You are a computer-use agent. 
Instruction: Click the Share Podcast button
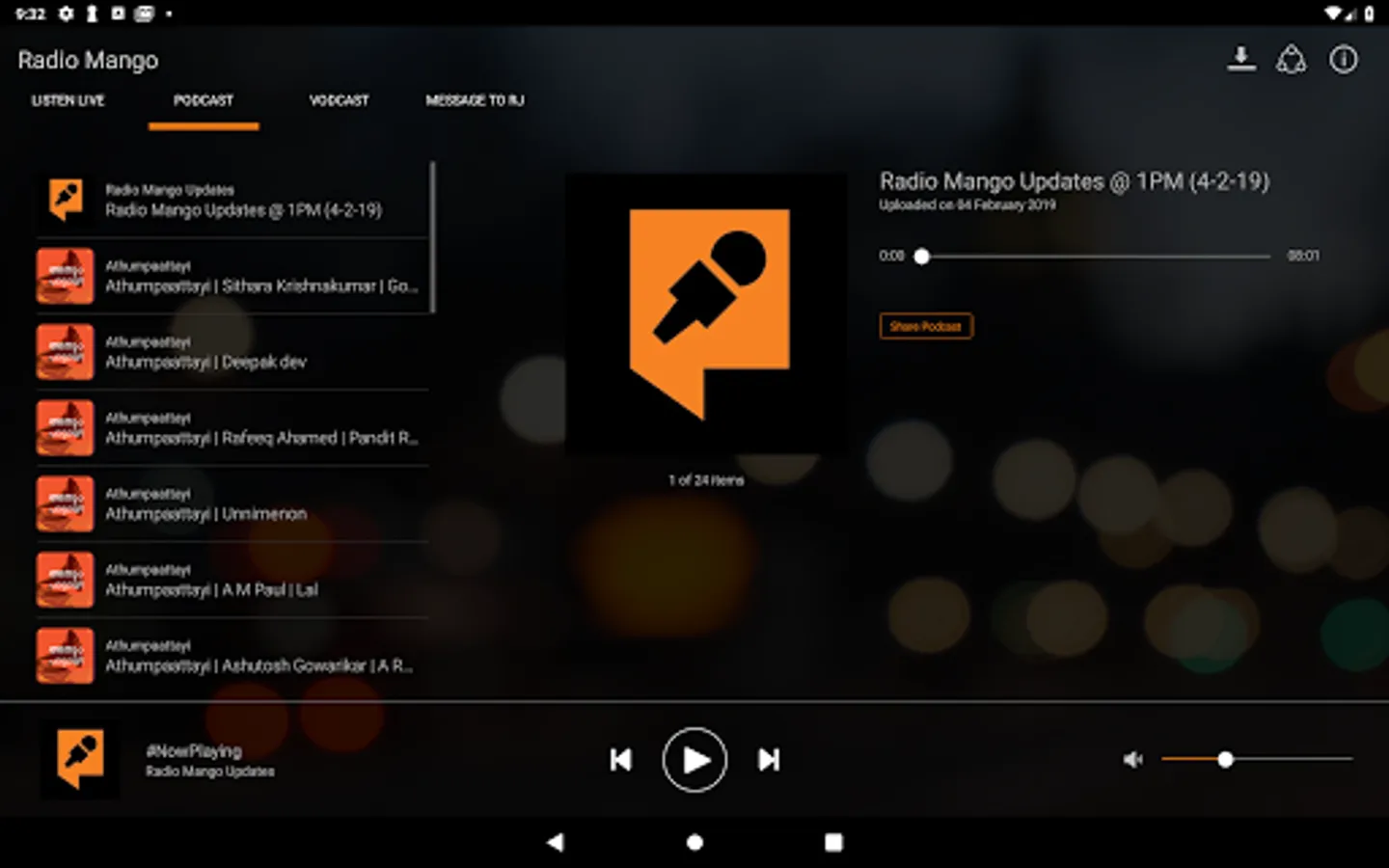926,326
